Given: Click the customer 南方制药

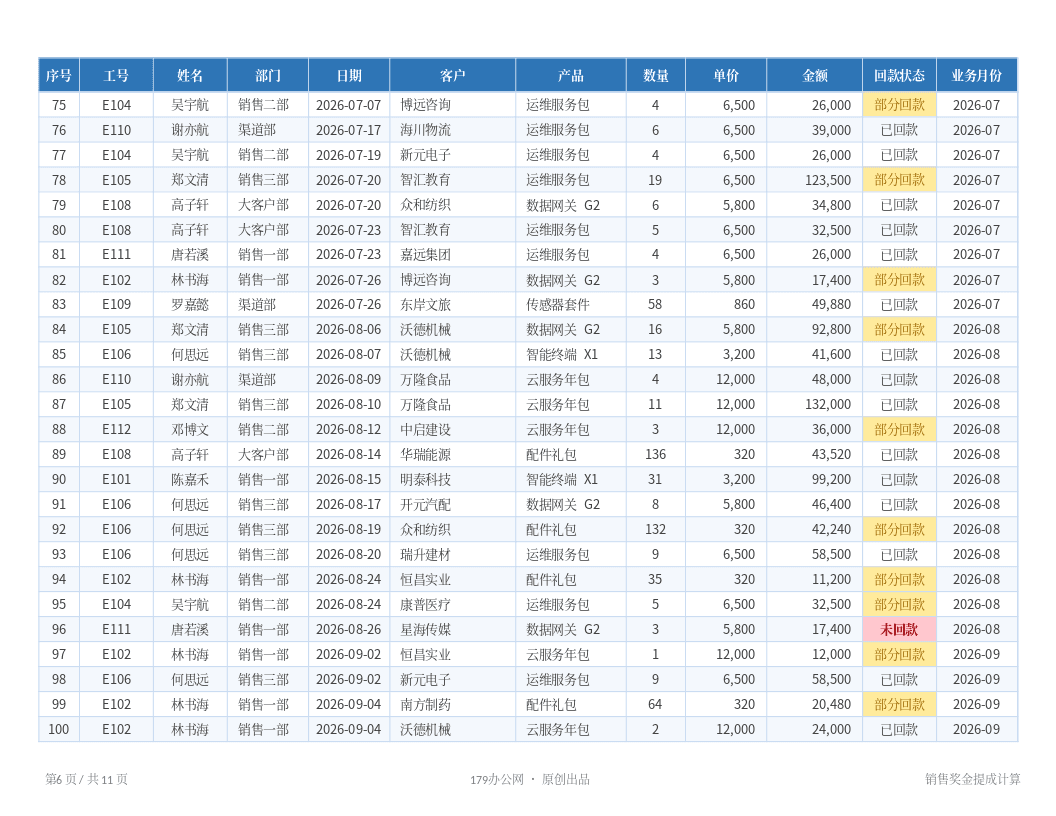Looking at the screenshot, I should [x=426, y=704].
